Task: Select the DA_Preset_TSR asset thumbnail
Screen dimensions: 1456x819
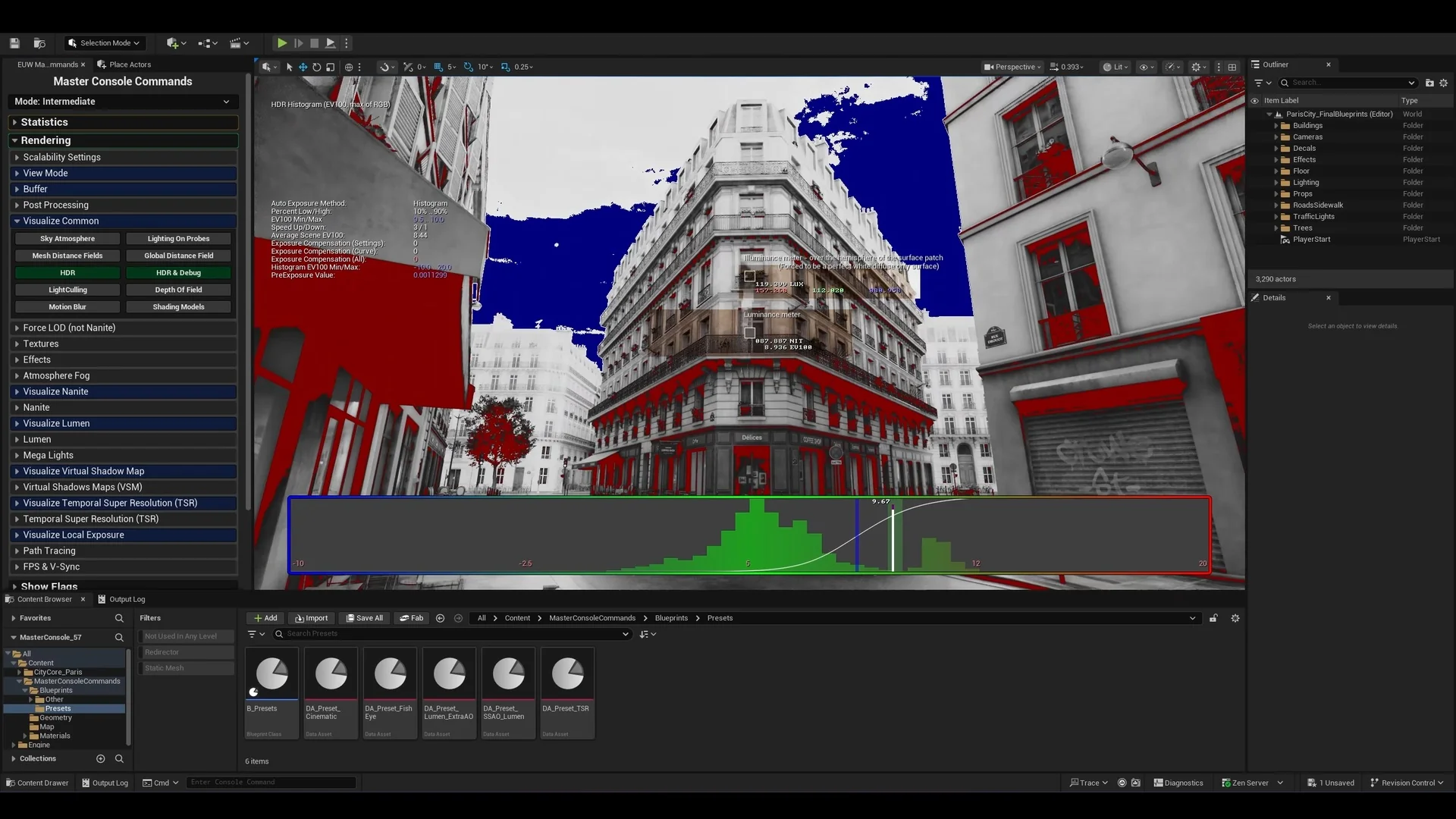Action: click(x=567, y=675)
